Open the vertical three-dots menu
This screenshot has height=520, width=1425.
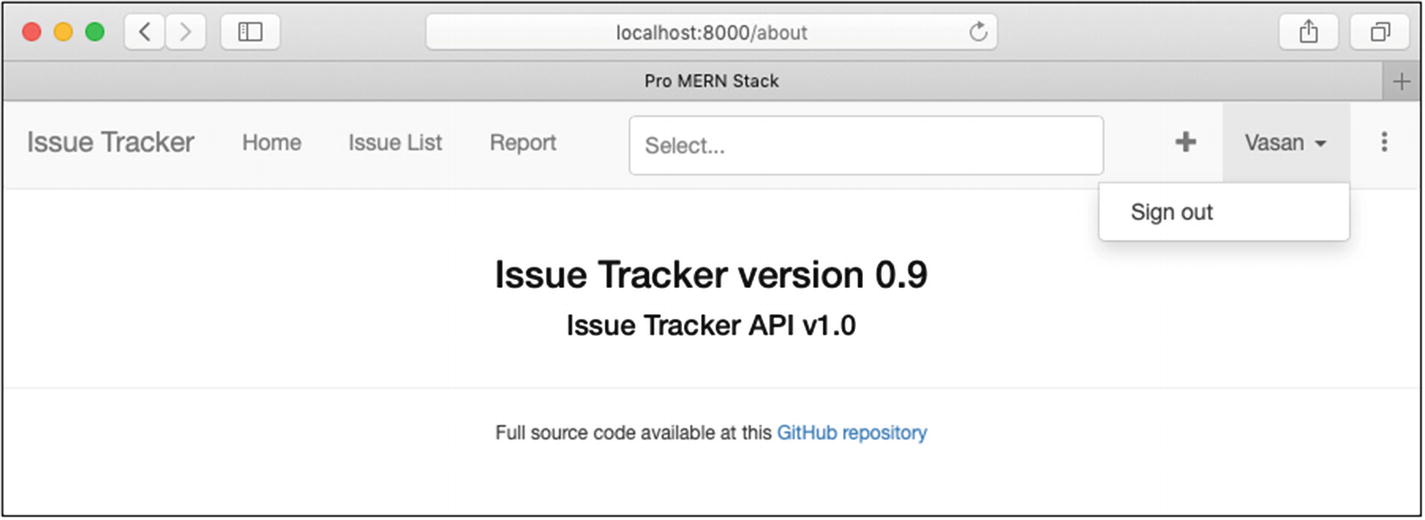pos(1384,142)
